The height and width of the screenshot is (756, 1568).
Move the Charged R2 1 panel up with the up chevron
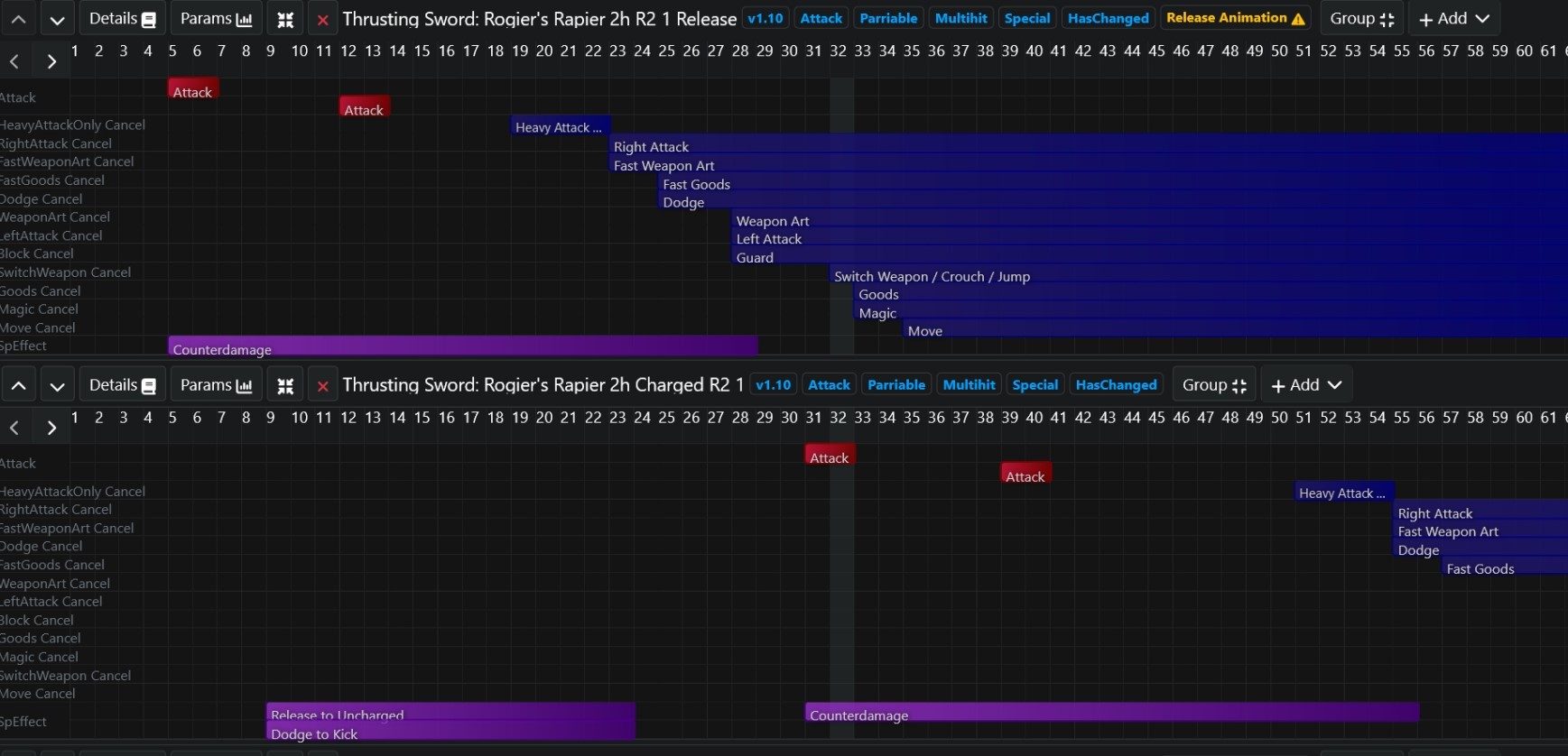[x=18, y=385]
